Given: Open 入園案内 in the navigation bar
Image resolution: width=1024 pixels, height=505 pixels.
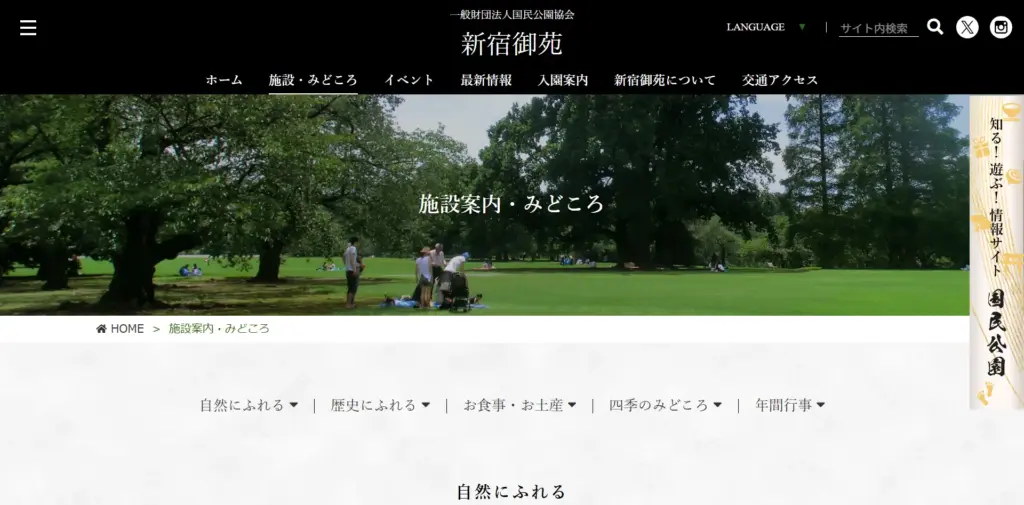Looking at the screenshot, I should click(x=563, y=80).
